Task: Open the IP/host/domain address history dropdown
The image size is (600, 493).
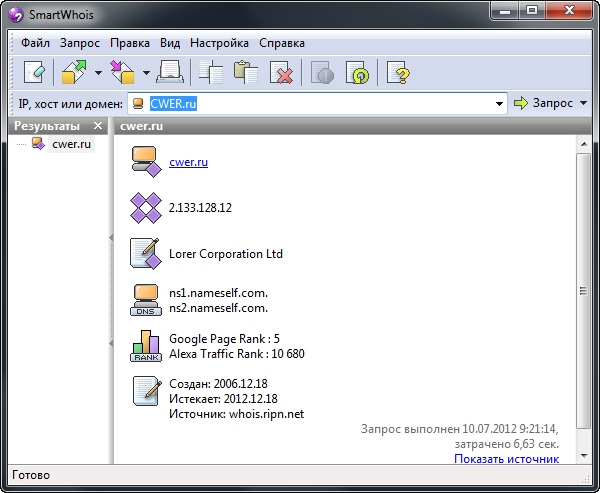Action: coord(500,103)
